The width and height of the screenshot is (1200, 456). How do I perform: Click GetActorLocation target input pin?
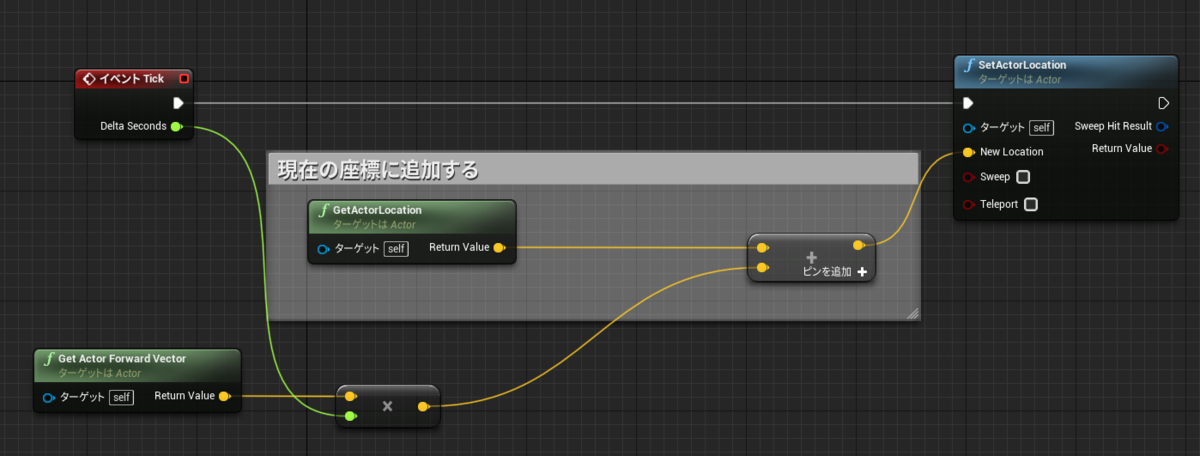pyautogui.click(x=323, y=248)
